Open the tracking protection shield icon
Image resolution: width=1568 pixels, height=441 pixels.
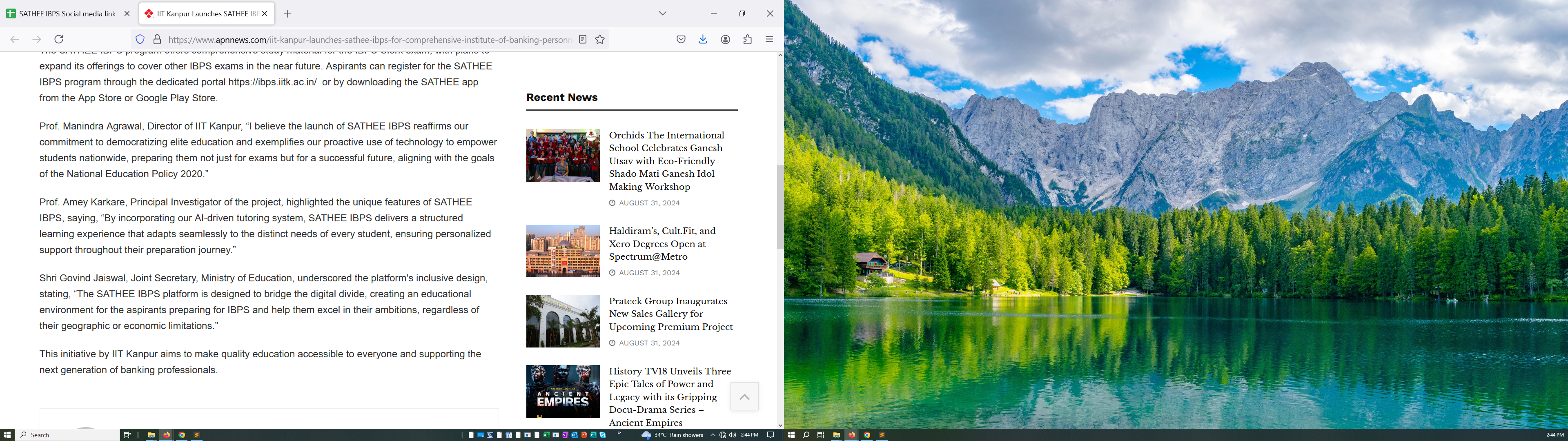140,40
